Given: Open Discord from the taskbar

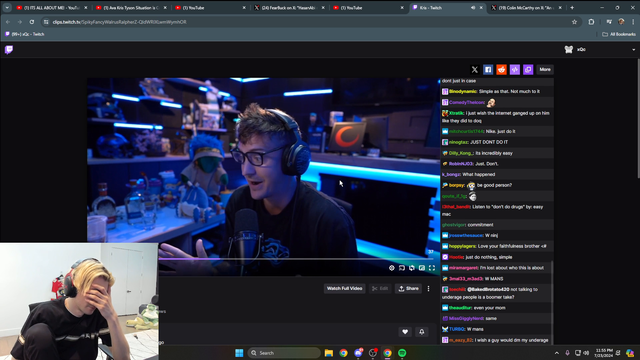Looking at the screenshot, I should point(358,353).
